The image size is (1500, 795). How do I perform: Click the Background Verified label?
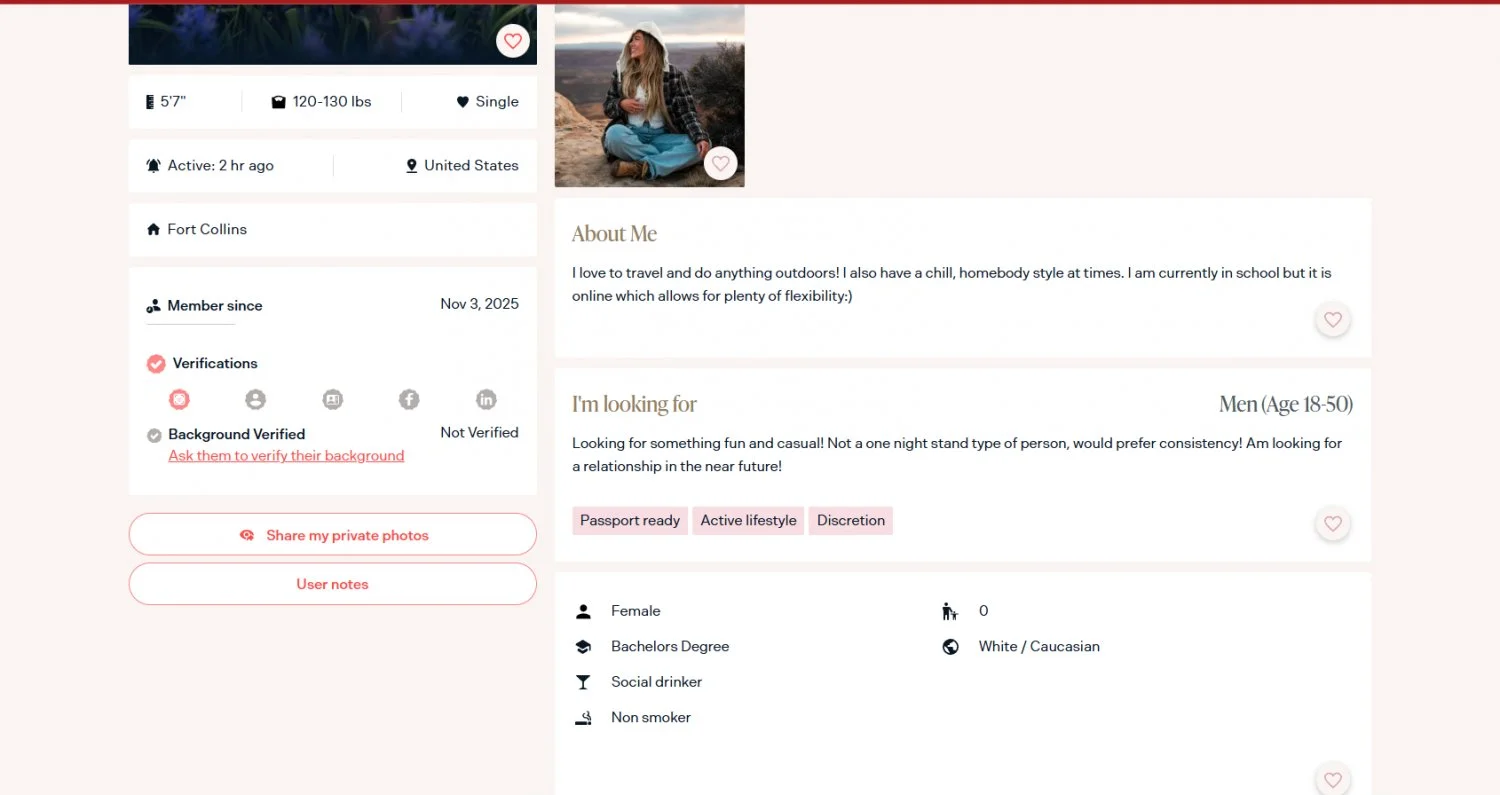[237, 435]
